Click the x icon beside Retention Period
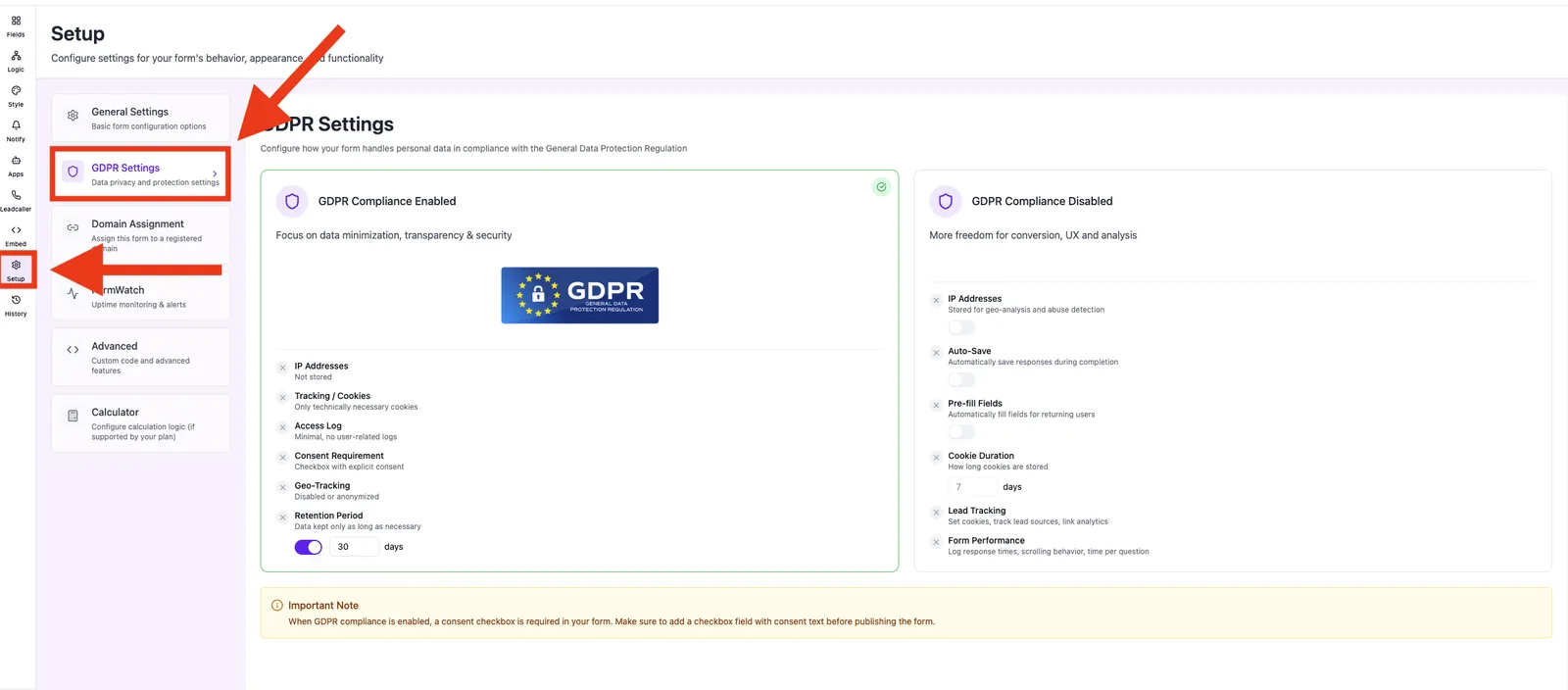The width and height of the screenshot is (1568, 690). click(x=282, y=517)
